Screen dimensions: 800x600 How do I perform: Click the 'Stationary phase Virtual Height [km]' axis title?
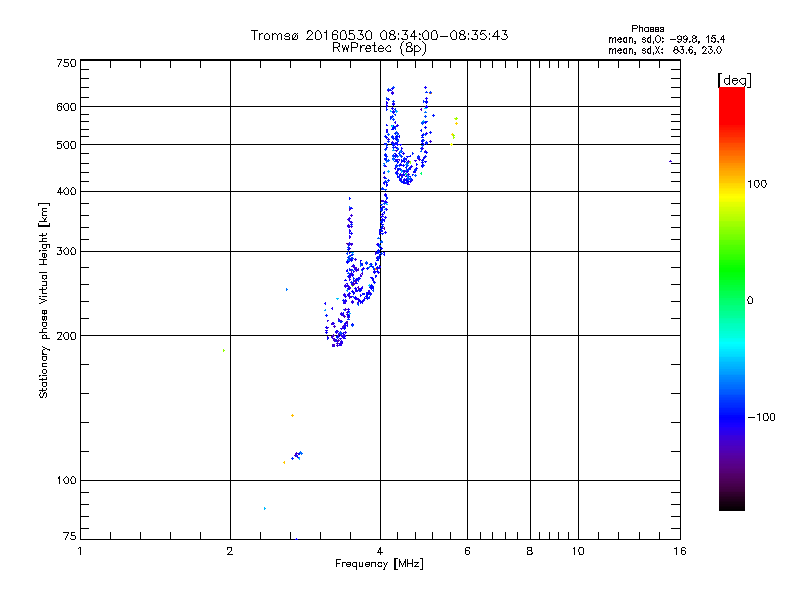coord(44,300)
